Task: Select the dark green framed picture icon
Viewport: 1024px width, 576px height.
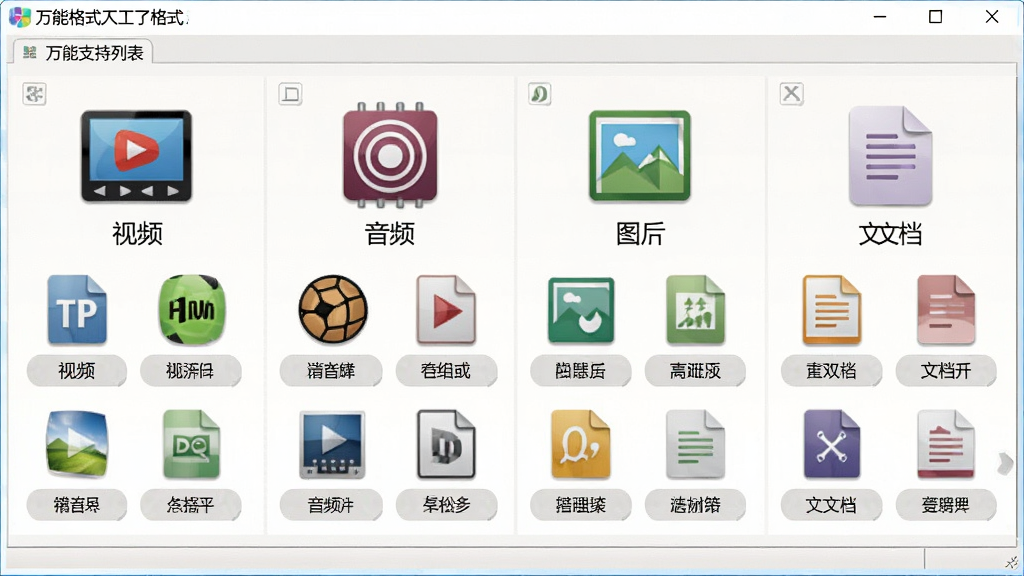Action: 581,310
